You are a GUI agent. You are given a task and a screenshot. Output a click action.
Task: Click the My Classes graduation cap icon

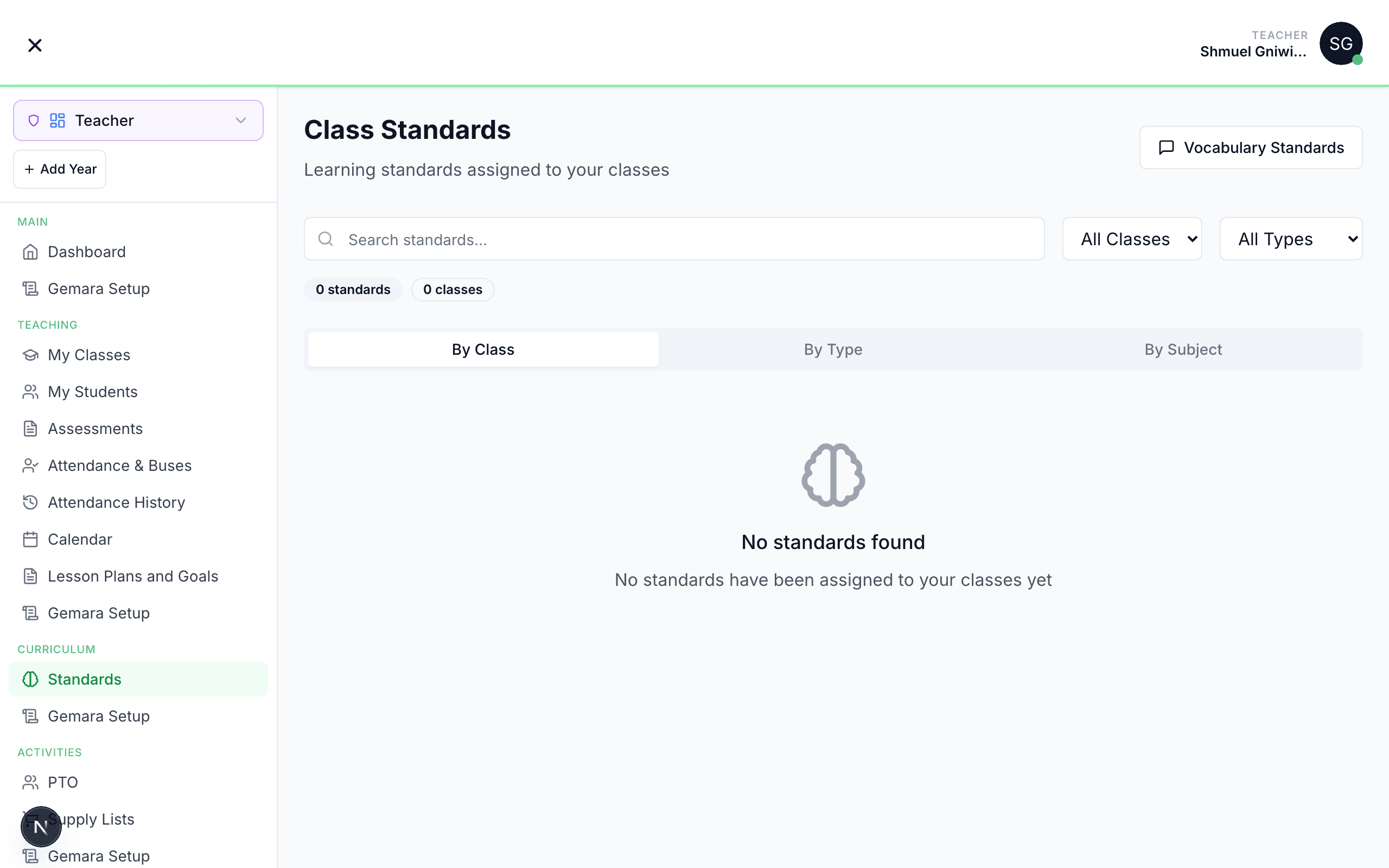click(x=30, y=355)
